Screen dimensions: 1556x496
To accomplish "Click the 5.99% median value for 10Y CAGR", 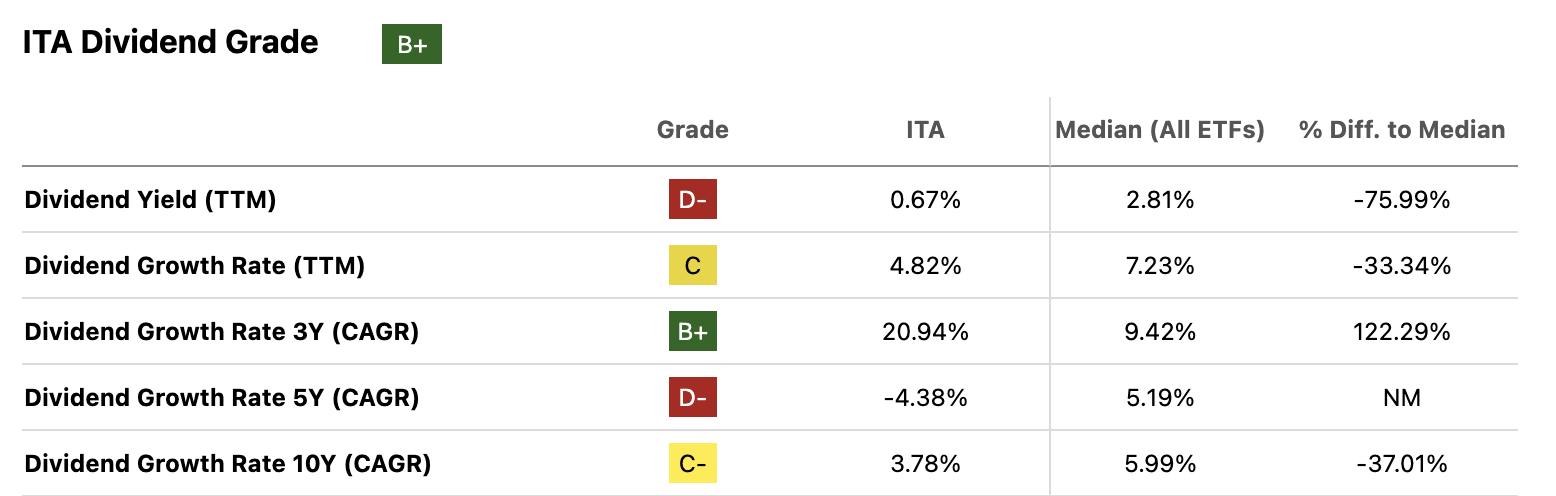I will 1160,464.
